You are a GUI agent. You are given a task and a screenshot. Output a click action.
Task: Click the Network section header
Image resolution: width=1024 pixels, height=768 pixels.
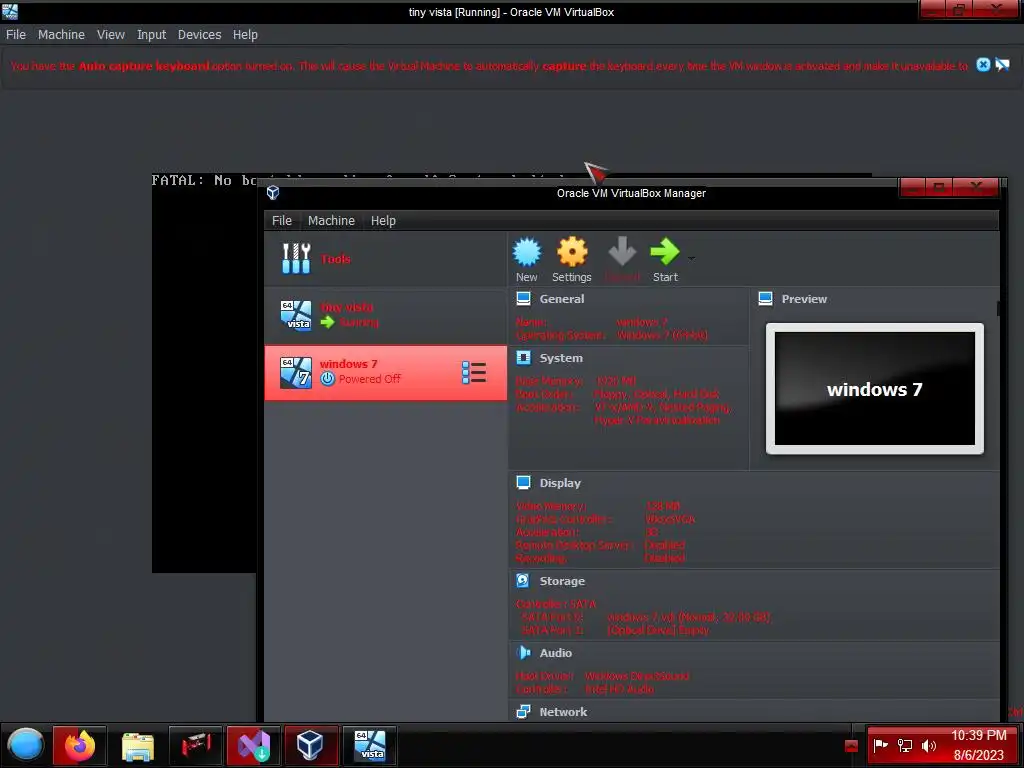[563, 712]
